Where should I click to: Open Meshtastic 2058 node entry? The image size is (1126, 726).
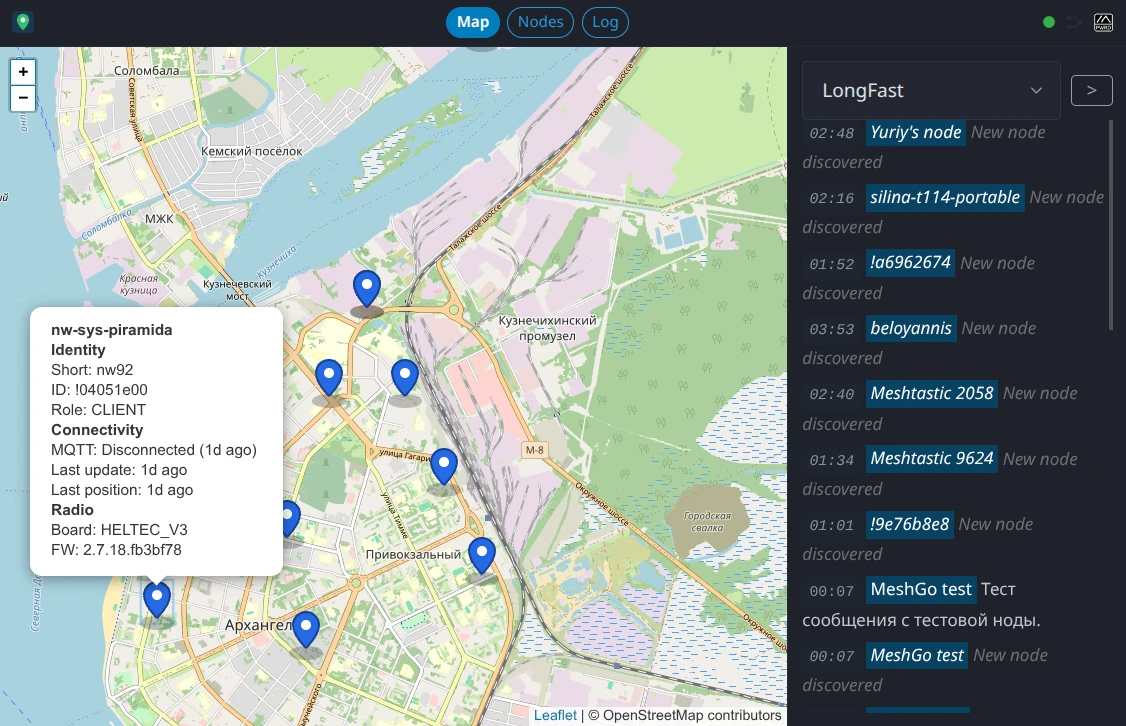coord(931,394)
